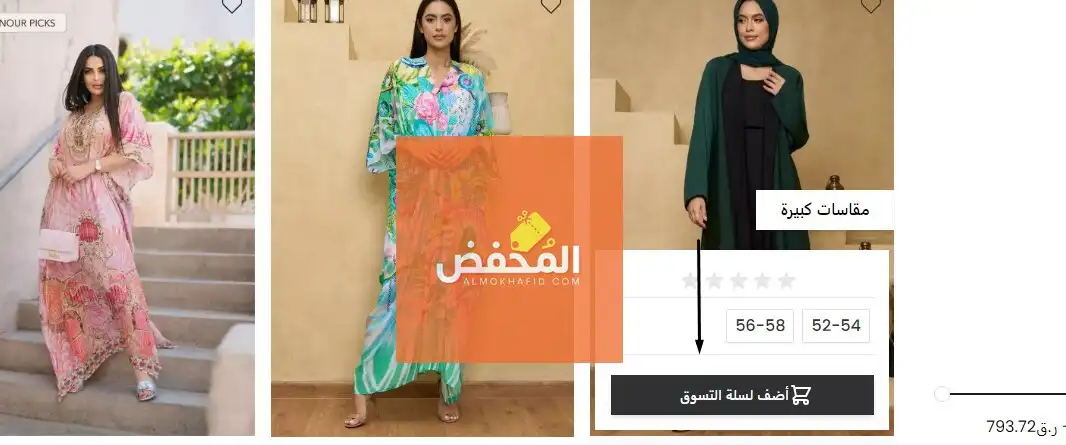Add the pink kaftan to the wishlist via its heart icon
The image size is (1066, 445).
[232, 5]
